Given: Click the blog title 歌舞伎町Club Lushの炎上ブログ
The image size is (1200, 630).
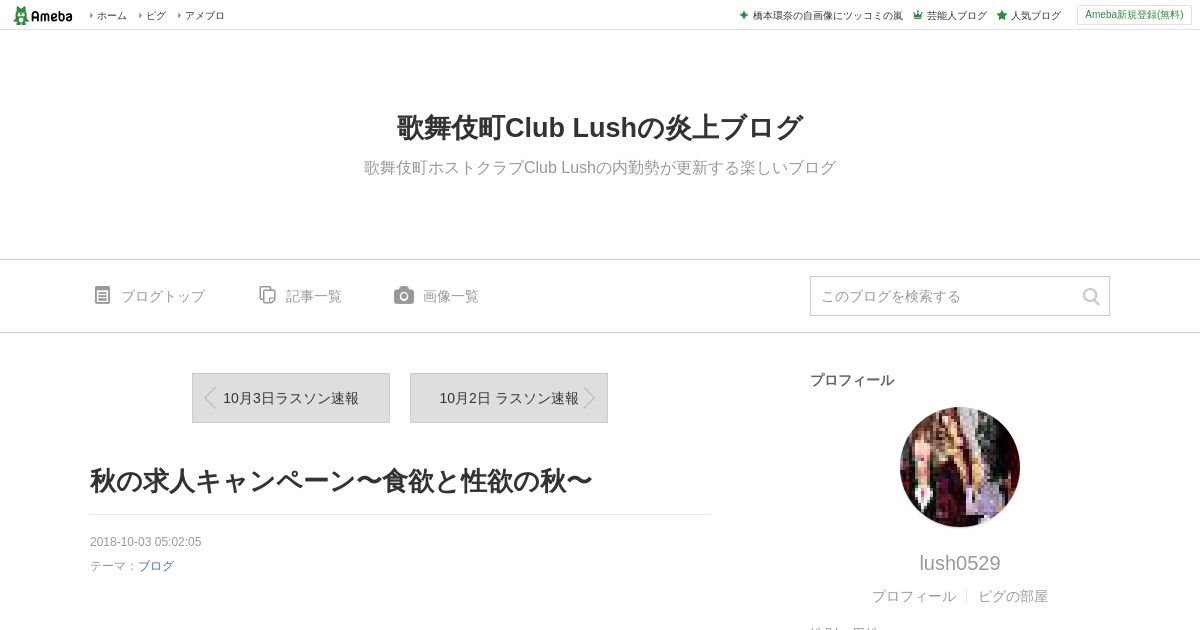Looking at the screenshot, I should coord(600,128).
